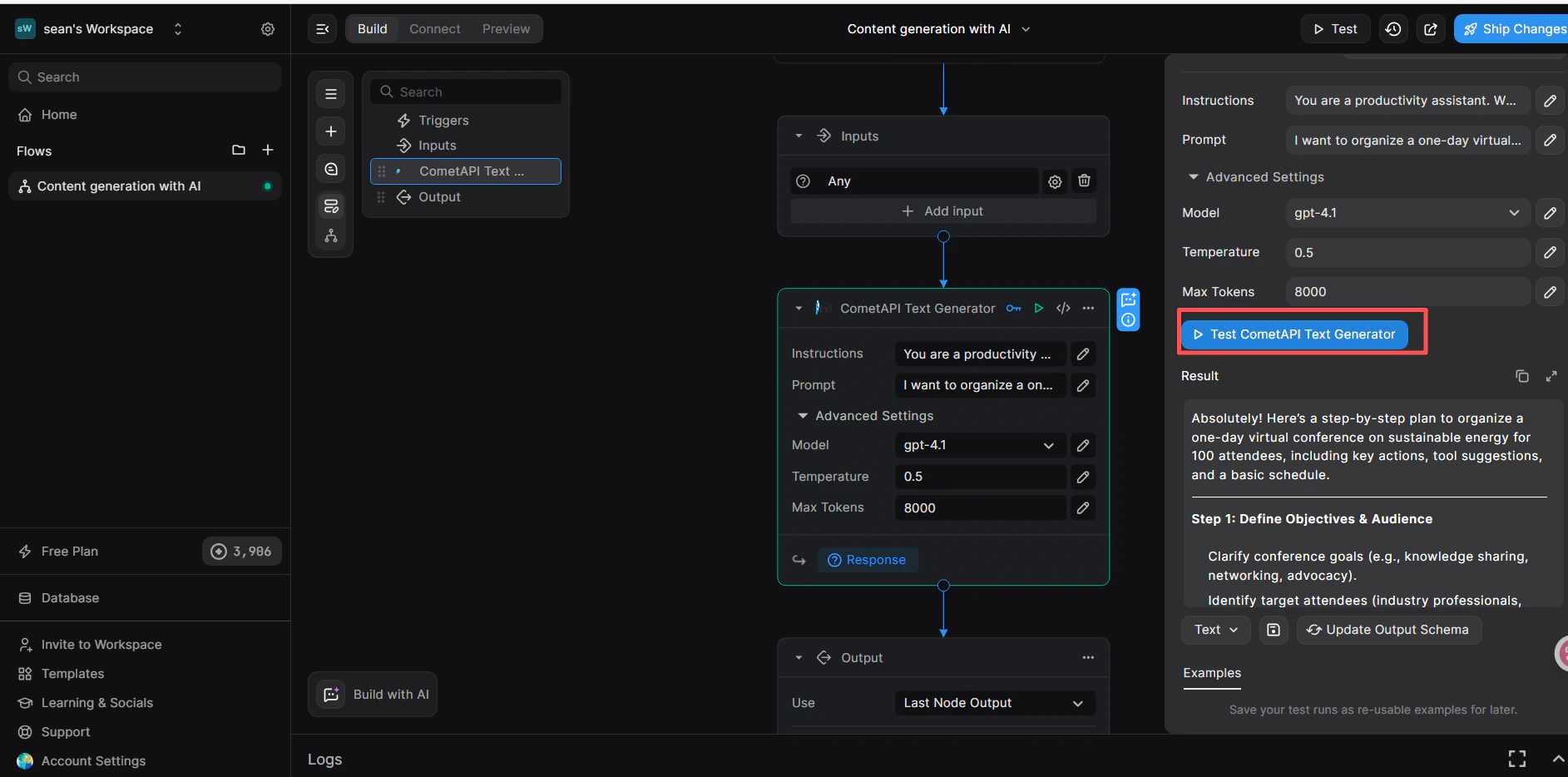Screen dimensions: 1568x777
Task: Collapse Advanced Settings in the node
Action: coord(803,416)
